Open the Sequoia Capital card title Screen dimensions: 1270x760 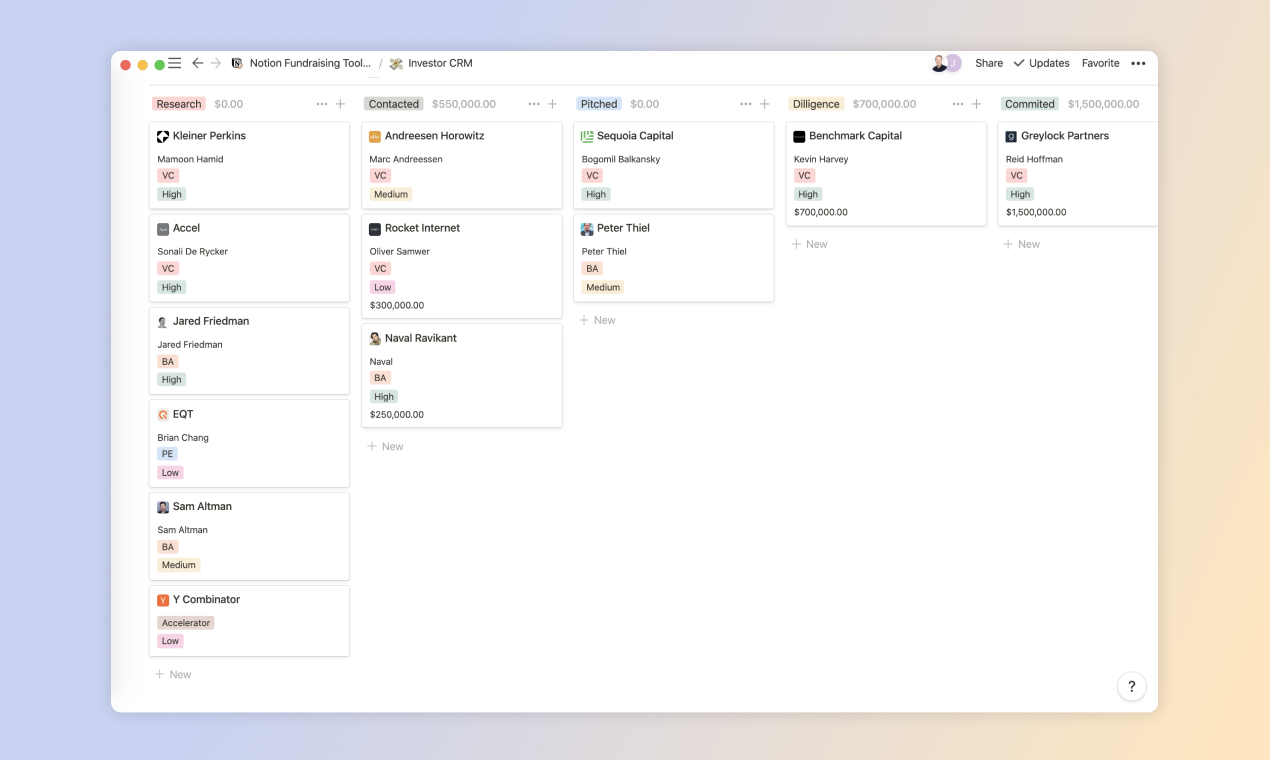635,136
